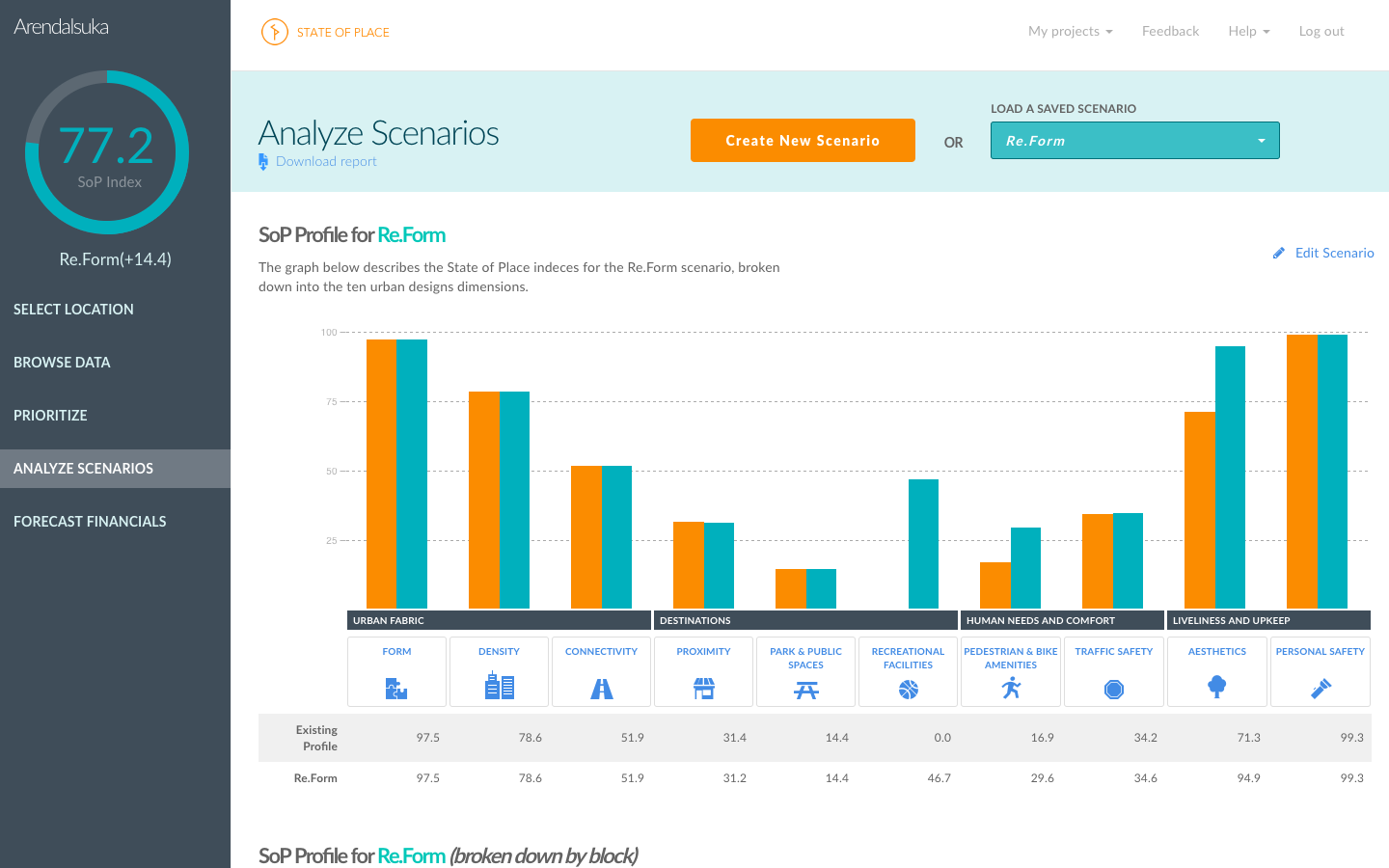The image size is (1389, 868).
Task: Click the teal Aesthetics bar
Action: (x=1230, y=477)
